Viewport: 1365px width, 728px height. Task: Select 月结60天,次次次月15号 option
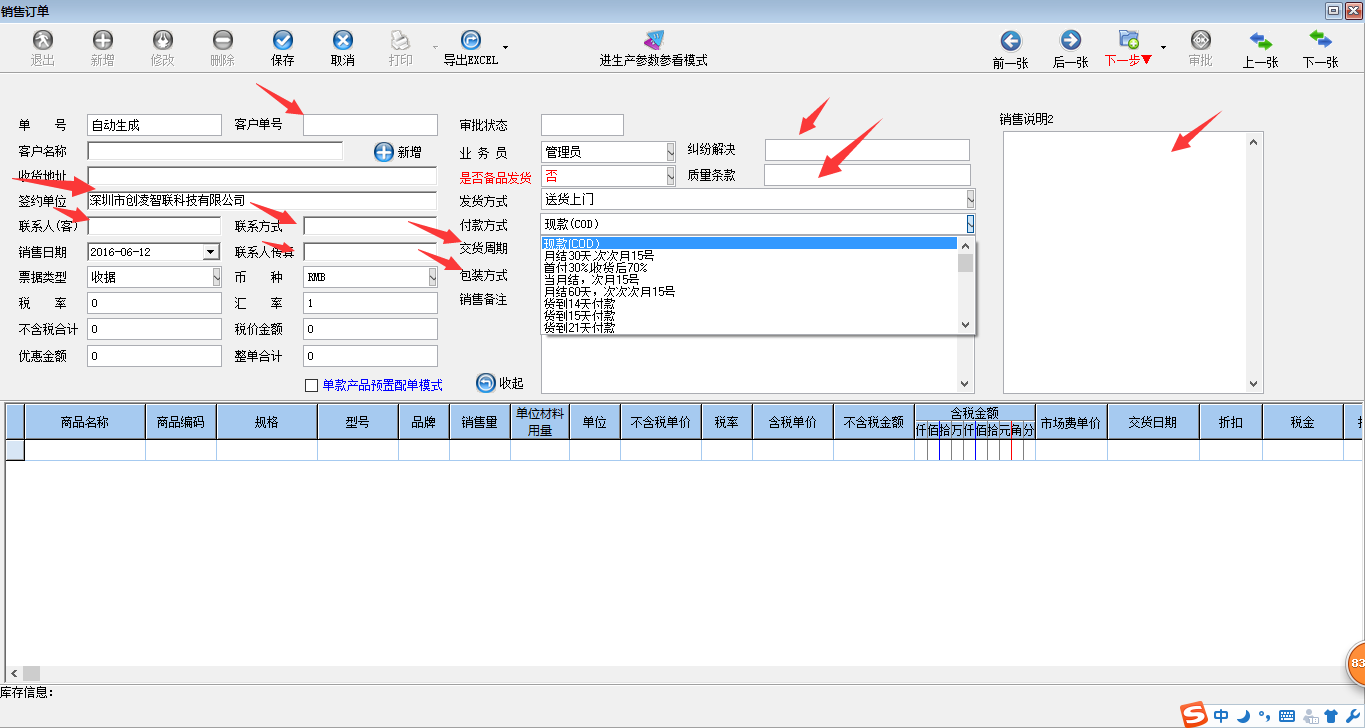[x=749, y=292]
